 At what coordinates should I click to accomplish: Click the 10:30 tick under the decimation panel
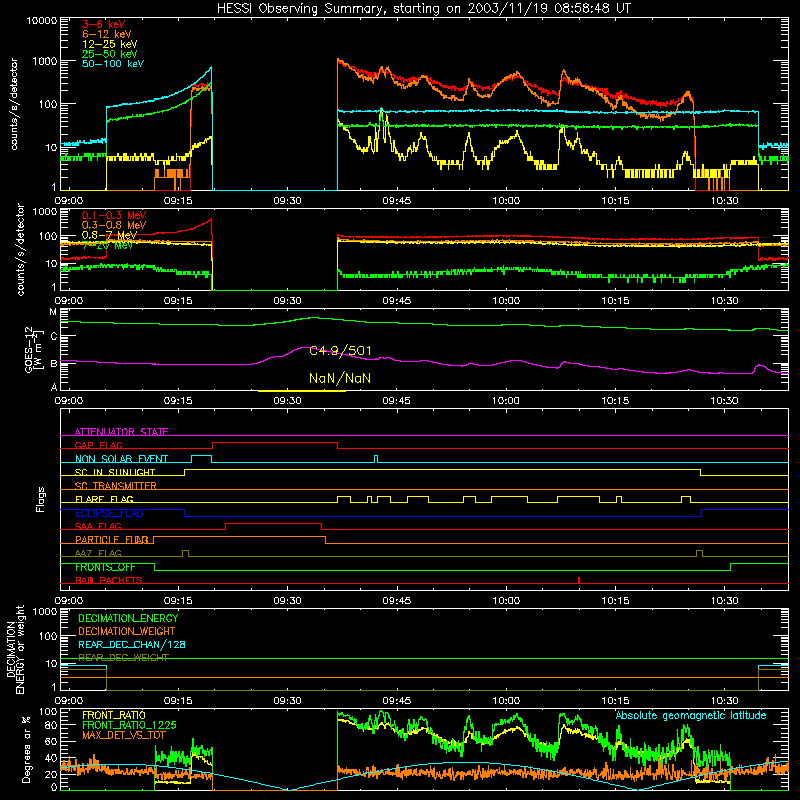724,701
